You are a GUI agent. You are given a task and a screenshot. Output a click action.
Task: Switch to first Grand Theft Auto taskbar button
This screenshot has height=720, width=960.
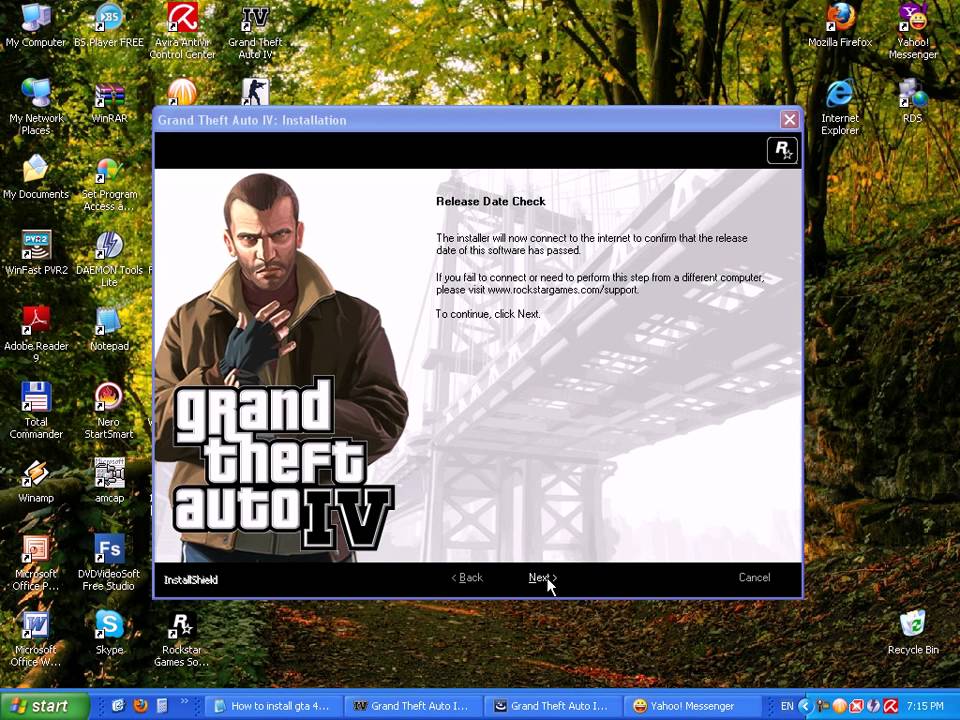pyautogui.click(x=413, y=706)
